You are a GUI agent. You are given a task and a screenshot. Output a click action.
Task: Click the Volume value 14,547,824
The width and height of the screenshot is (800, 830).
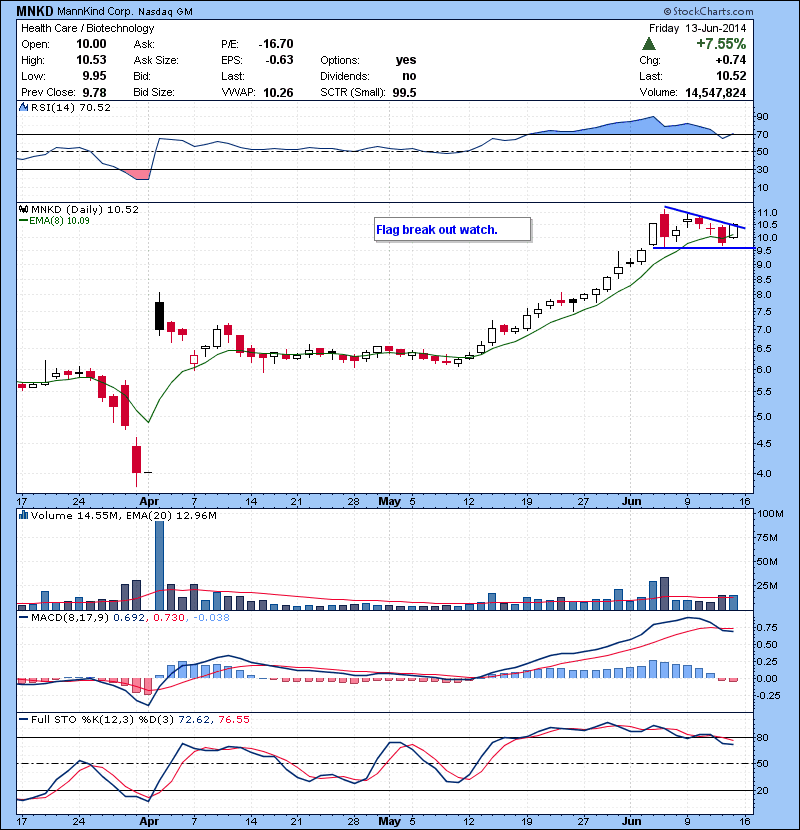coord(715,93)
